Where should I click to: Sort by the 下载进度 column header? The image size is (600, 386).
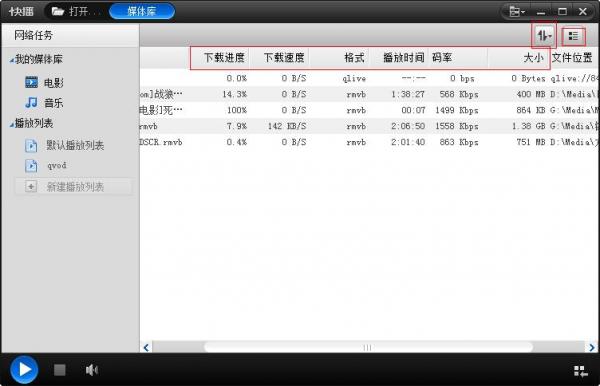(224, 58)
